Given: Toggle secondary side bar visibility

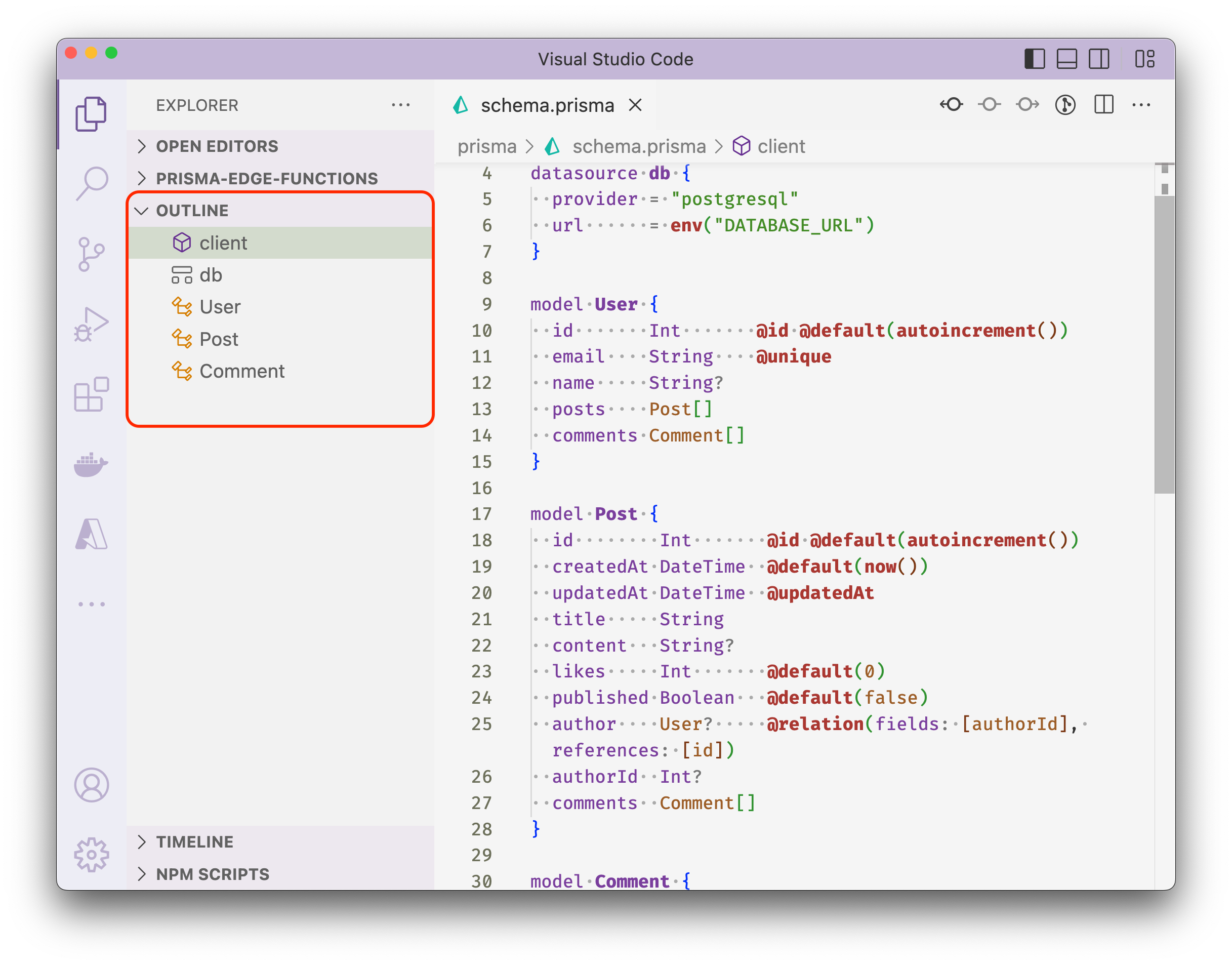Looking at the screenshot, I should coord(1099,59).
